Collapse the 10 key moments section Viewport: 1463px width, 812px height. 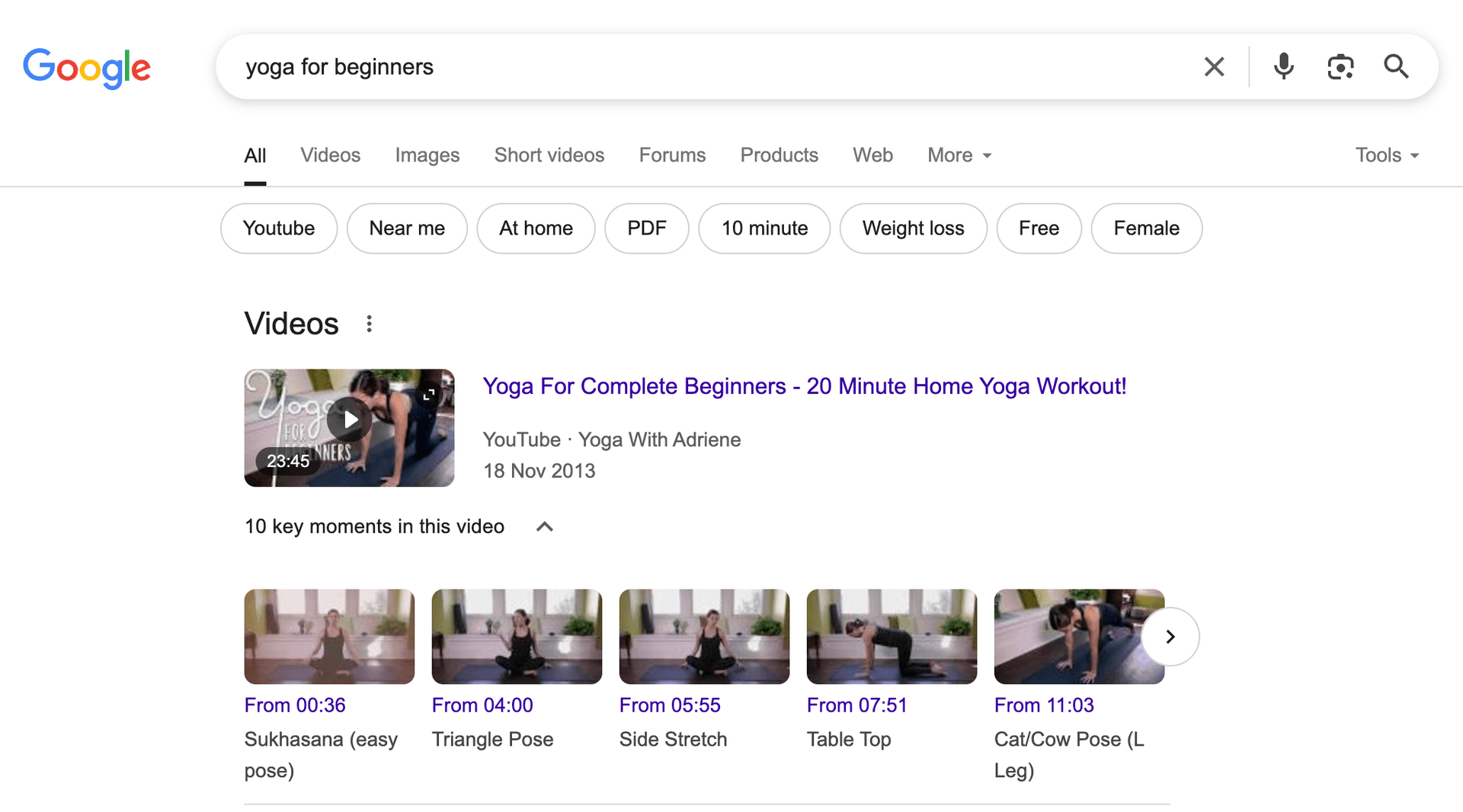[544, 526]
